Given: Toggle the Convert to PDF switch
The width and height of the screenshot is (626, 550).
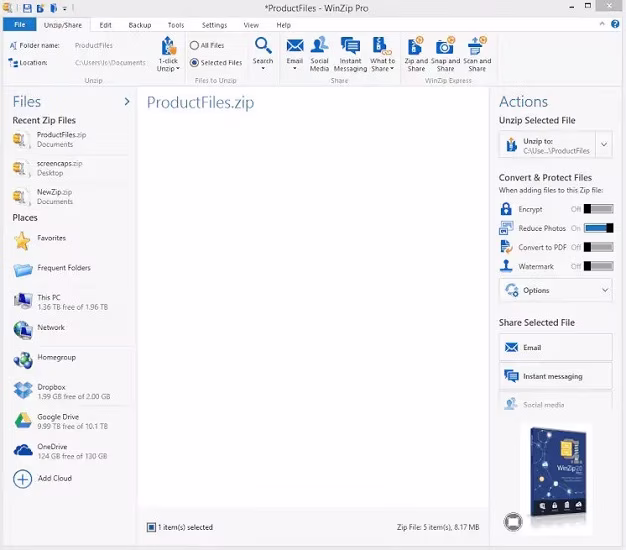Looking at the screenshot, I should coord(598,247).
